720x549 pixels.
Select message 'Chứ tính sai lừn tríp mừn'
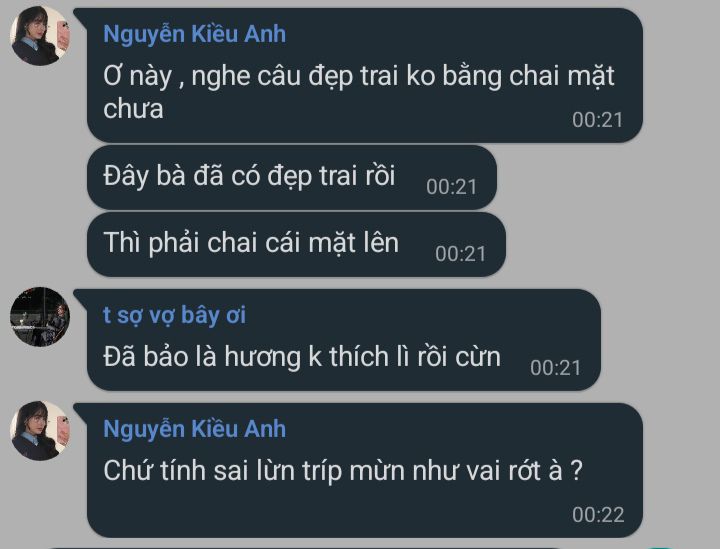[365, 471]
